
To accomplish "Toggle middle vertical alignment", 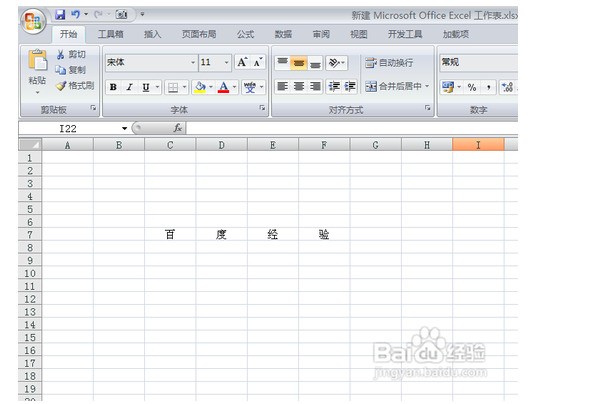I will (x=299, y=63).
